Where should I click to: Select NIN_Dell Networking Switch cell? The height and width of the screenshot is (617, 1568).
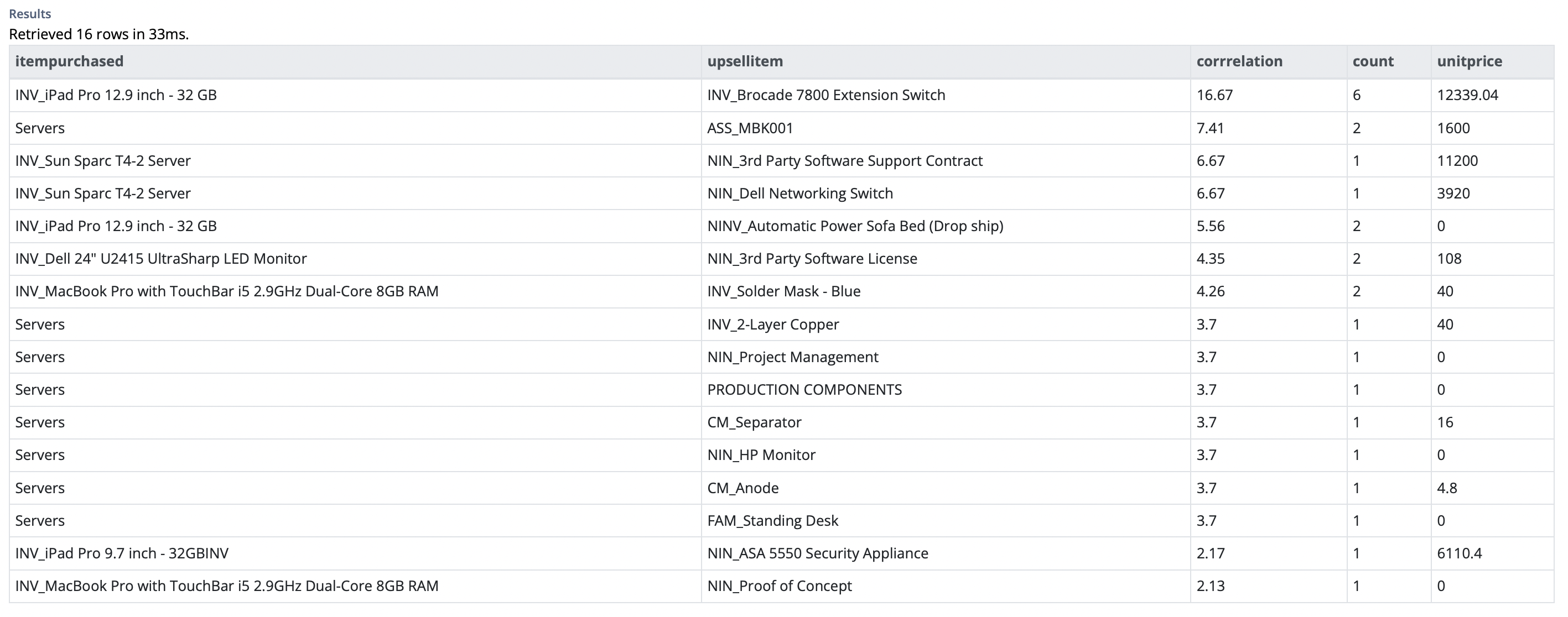946,194
